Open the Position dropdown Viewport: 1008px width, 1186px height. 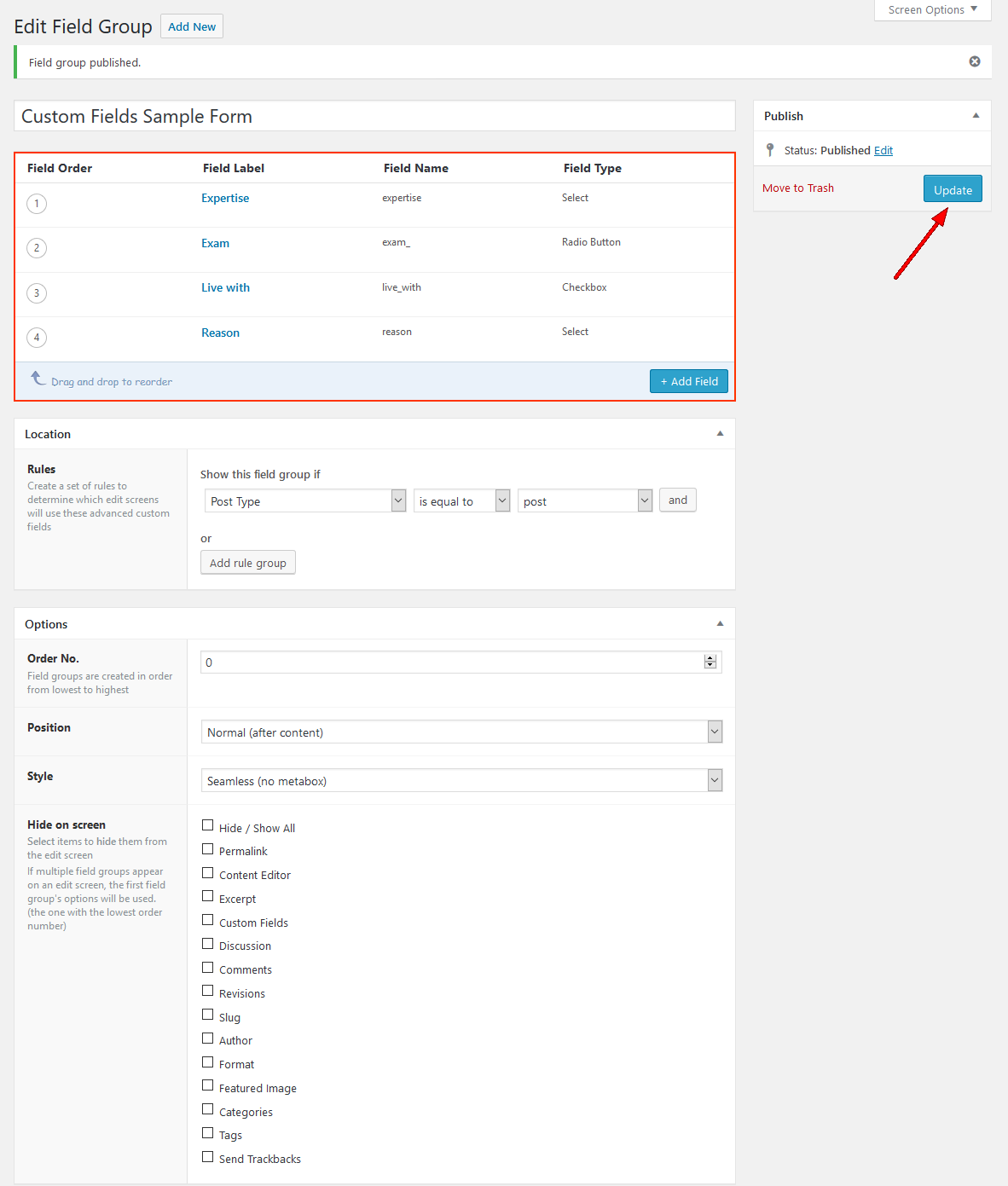[x=461, y=732]
